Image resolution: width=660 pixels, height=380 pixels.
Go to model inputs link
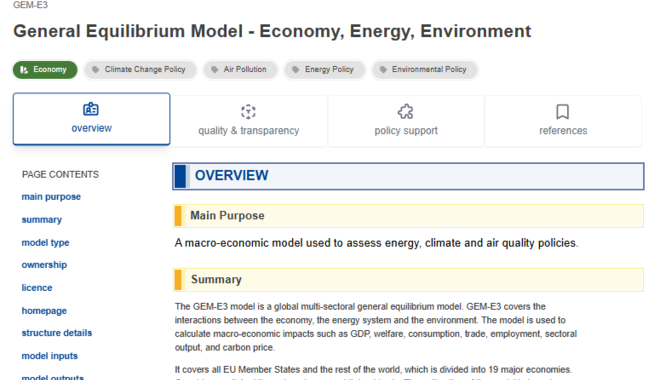50,356
